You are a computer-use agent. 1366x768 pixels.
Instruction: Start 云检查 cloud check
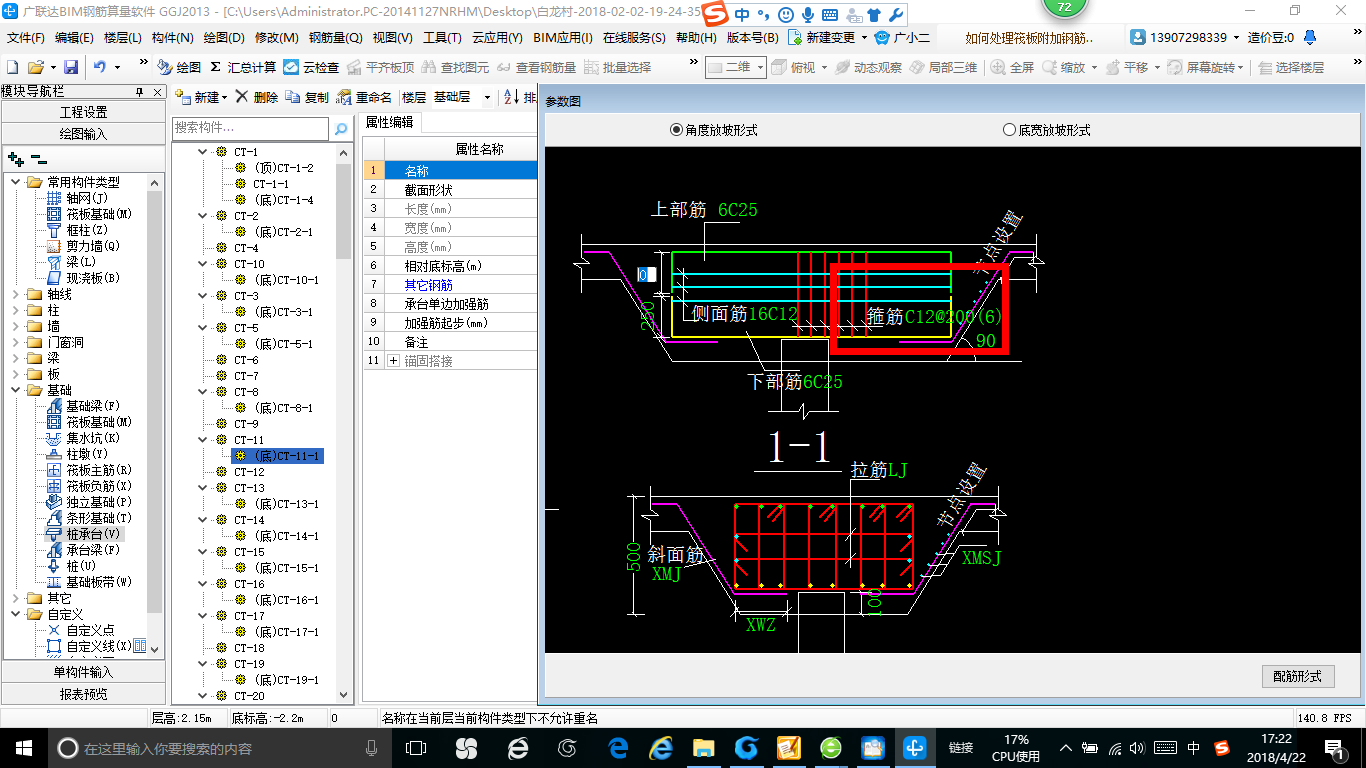point(311,67)
